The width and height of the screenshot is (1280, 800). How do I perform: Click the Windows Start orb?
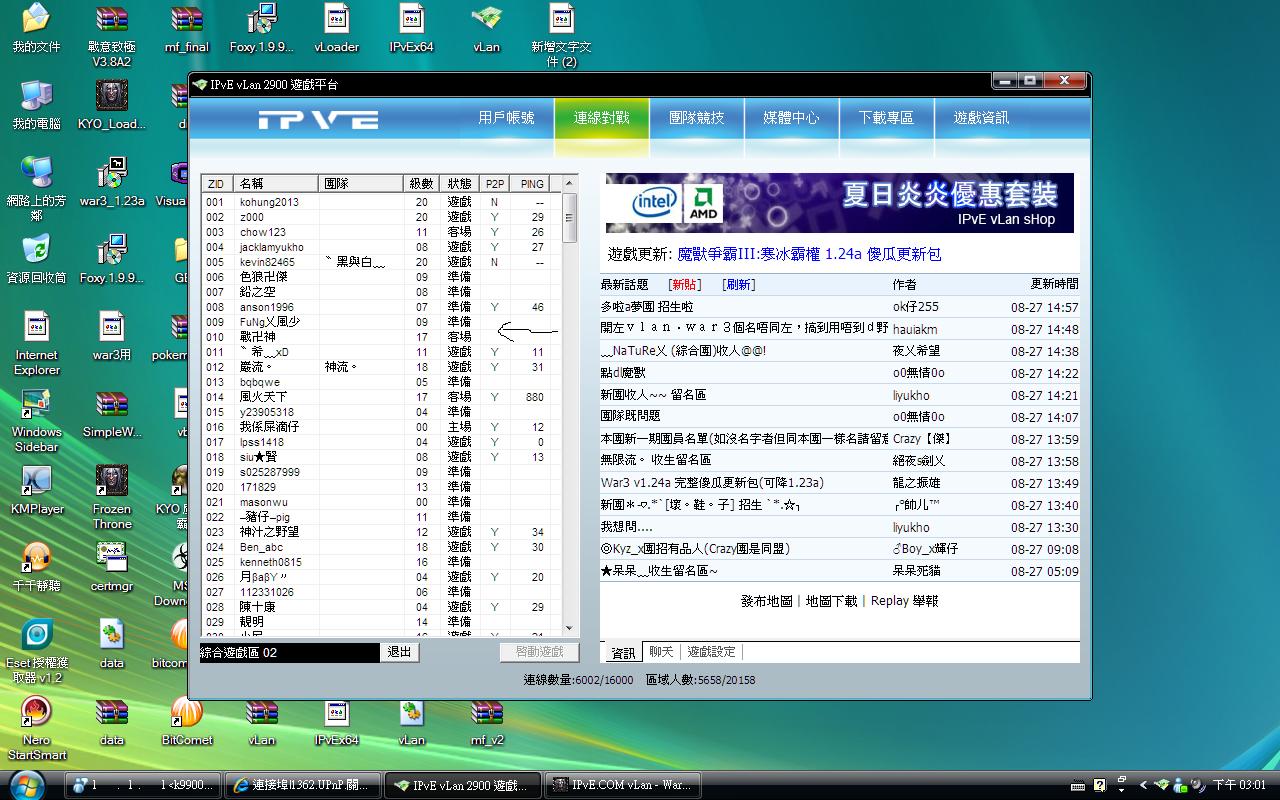click(x=26, y=784)
